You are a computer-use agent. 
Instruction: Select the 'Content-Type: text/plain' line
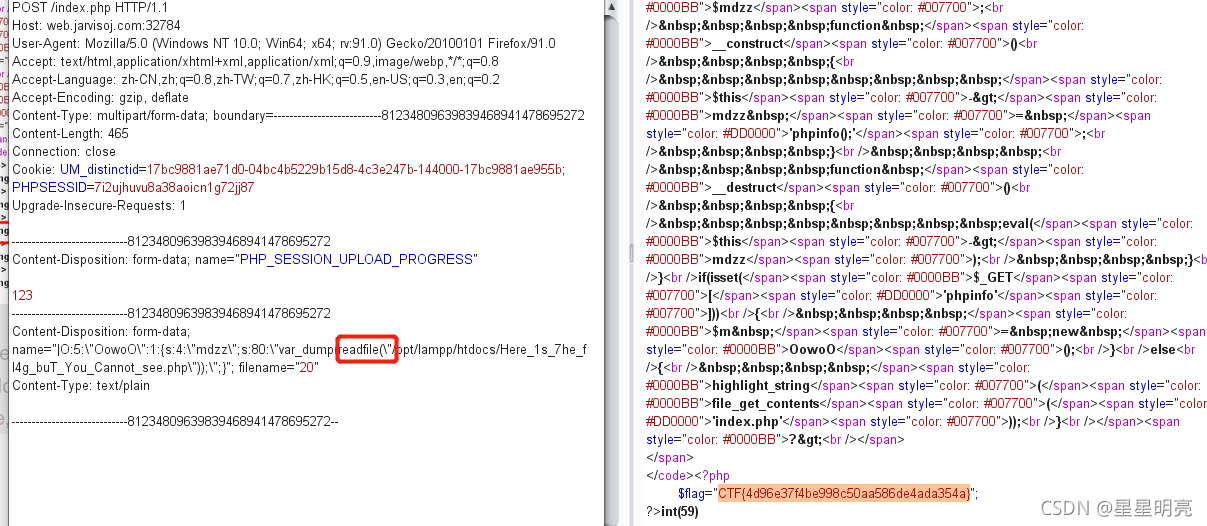tap(81, 386)
